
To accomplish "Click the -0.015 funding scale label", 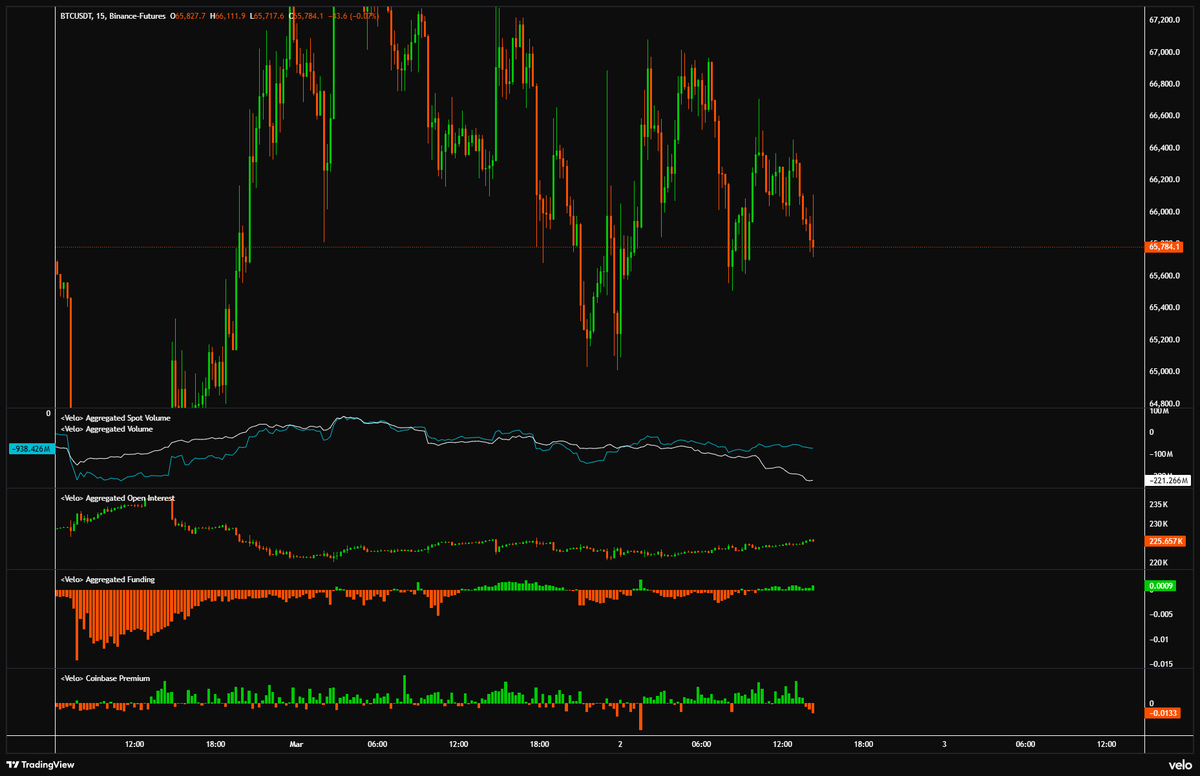I will pos(1161,664).
